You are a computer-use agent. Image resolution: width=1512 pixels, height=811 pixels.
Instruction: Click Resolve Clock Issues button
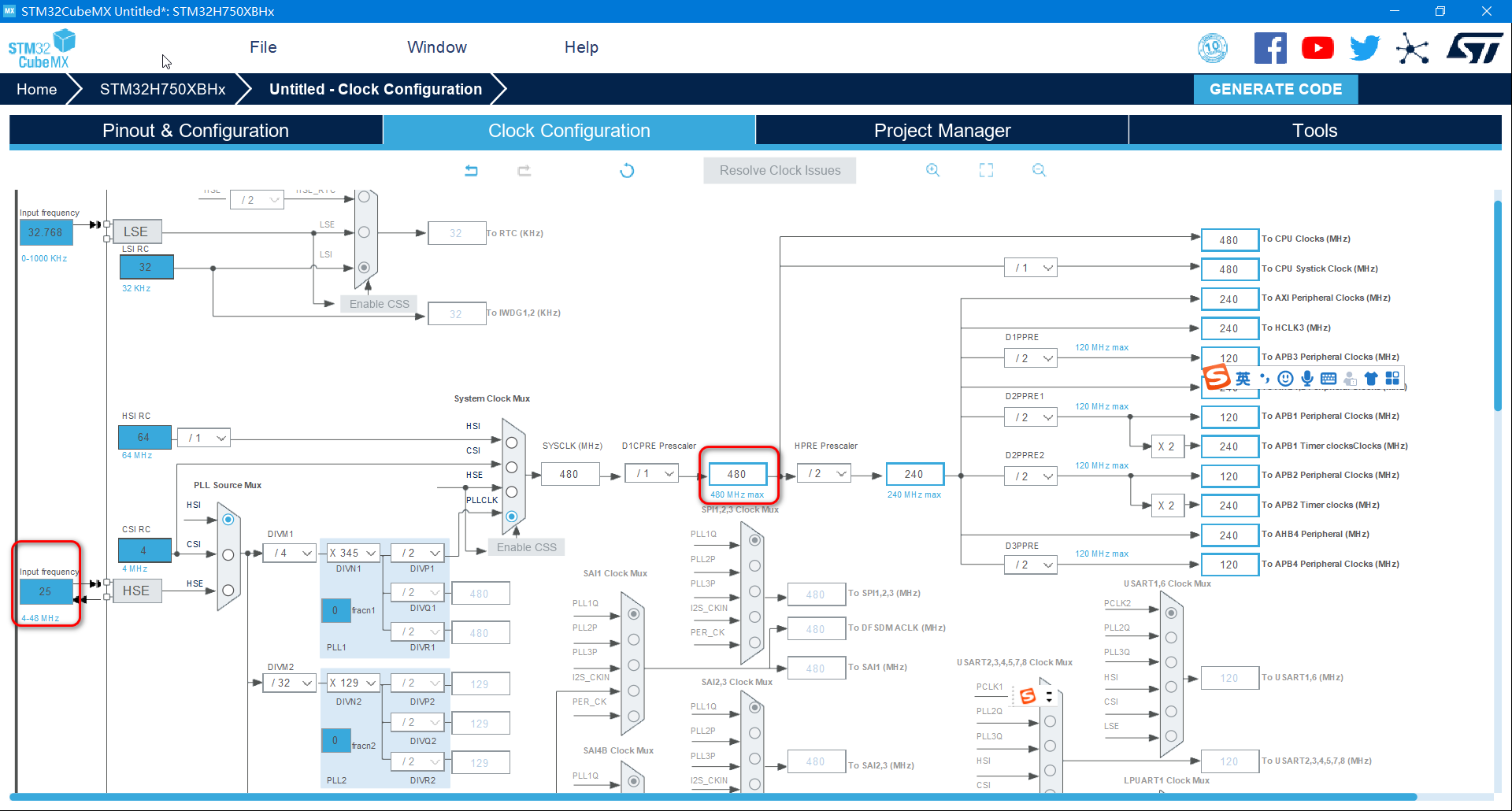coord(780,170)
